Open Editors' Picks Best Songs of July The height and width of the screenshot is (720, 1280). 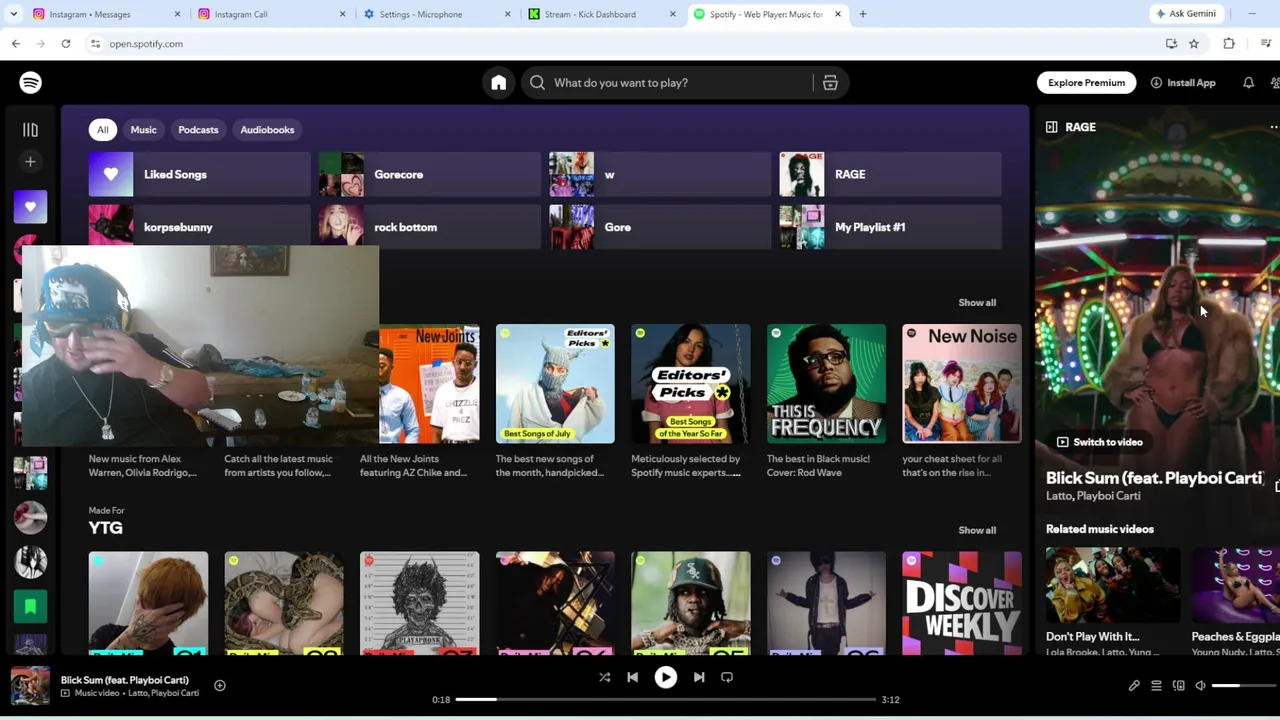coord(555,384)
